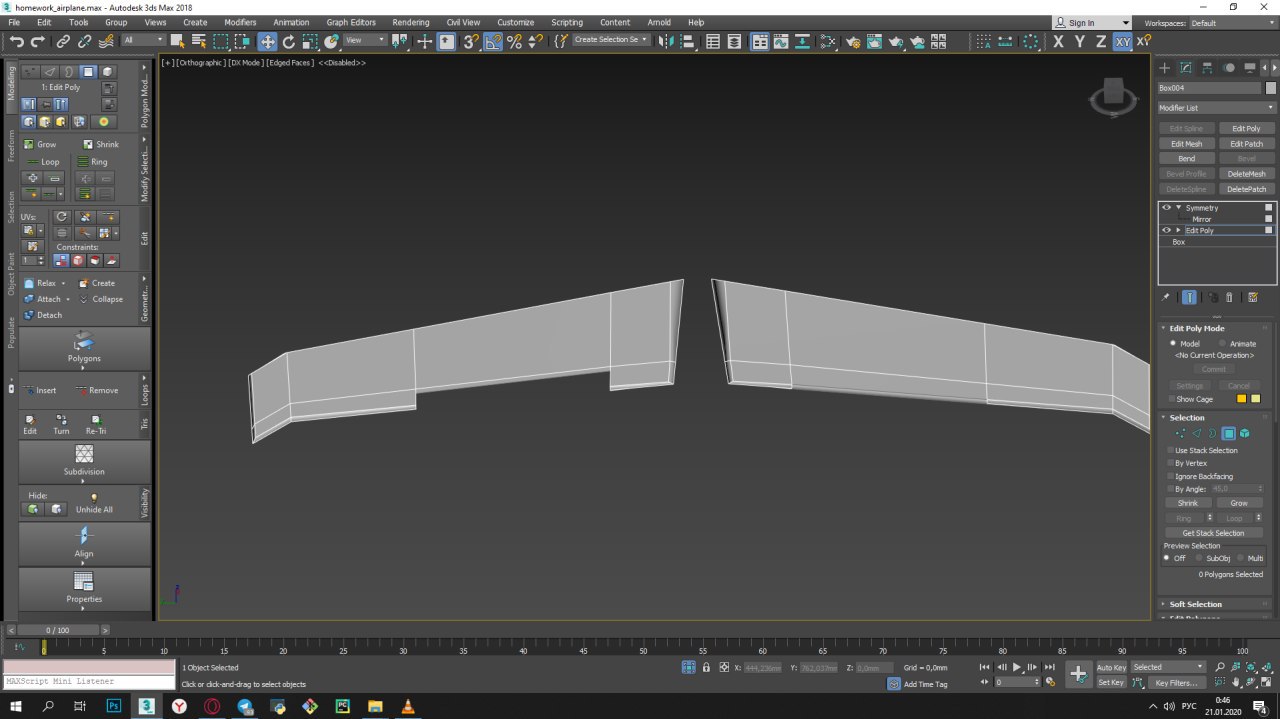Open the Rendering menu

411,22
